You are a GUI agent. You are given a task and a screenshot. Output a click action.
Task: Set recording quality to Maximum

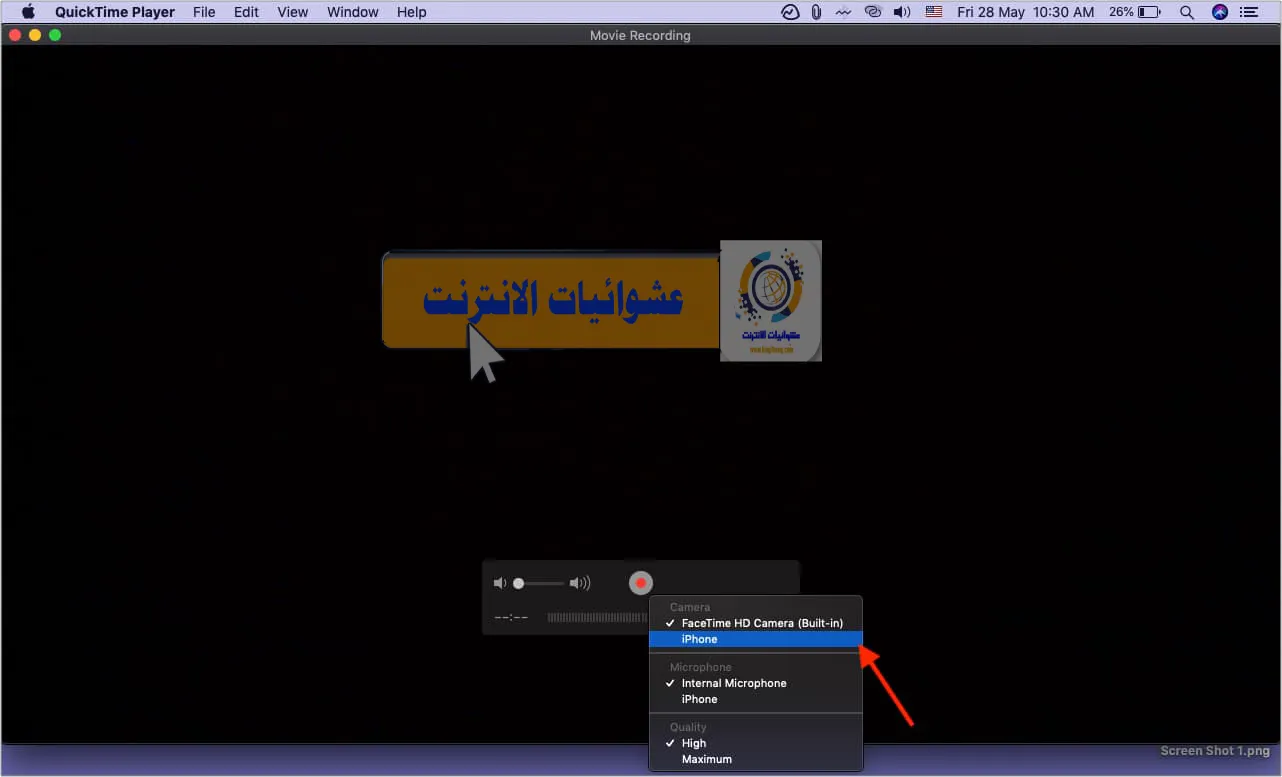click(755, 759)
